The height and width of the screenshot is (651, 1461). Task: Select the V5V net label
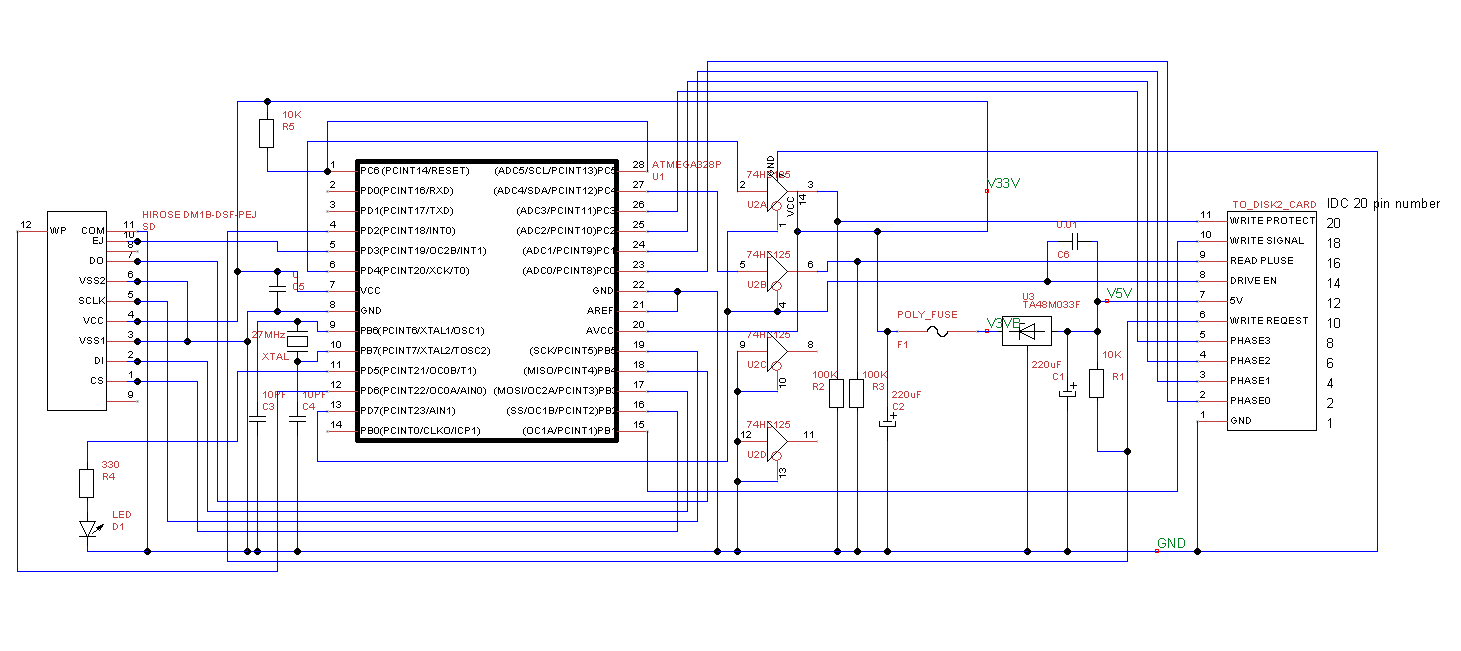click(1119, 293)
